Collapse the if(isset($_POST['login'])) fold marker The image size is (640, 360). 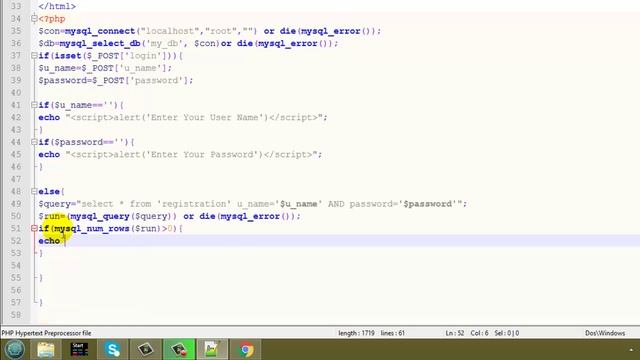[34, 56]
